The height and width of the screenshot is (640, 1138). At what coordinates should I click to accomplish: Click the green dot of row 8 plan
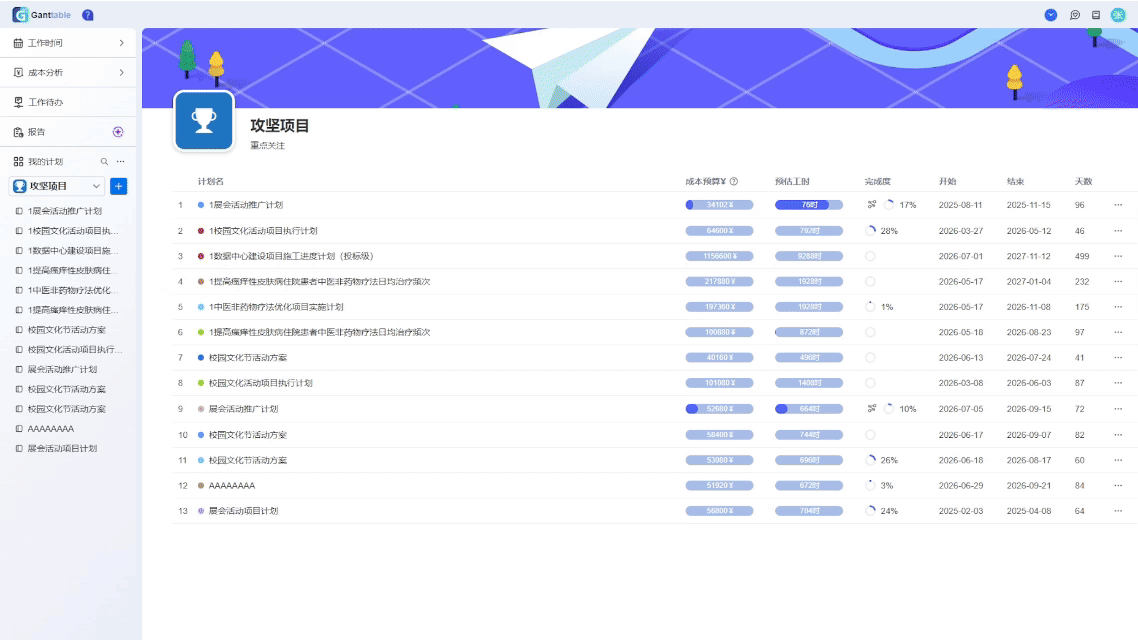click(x=201, y=383)
